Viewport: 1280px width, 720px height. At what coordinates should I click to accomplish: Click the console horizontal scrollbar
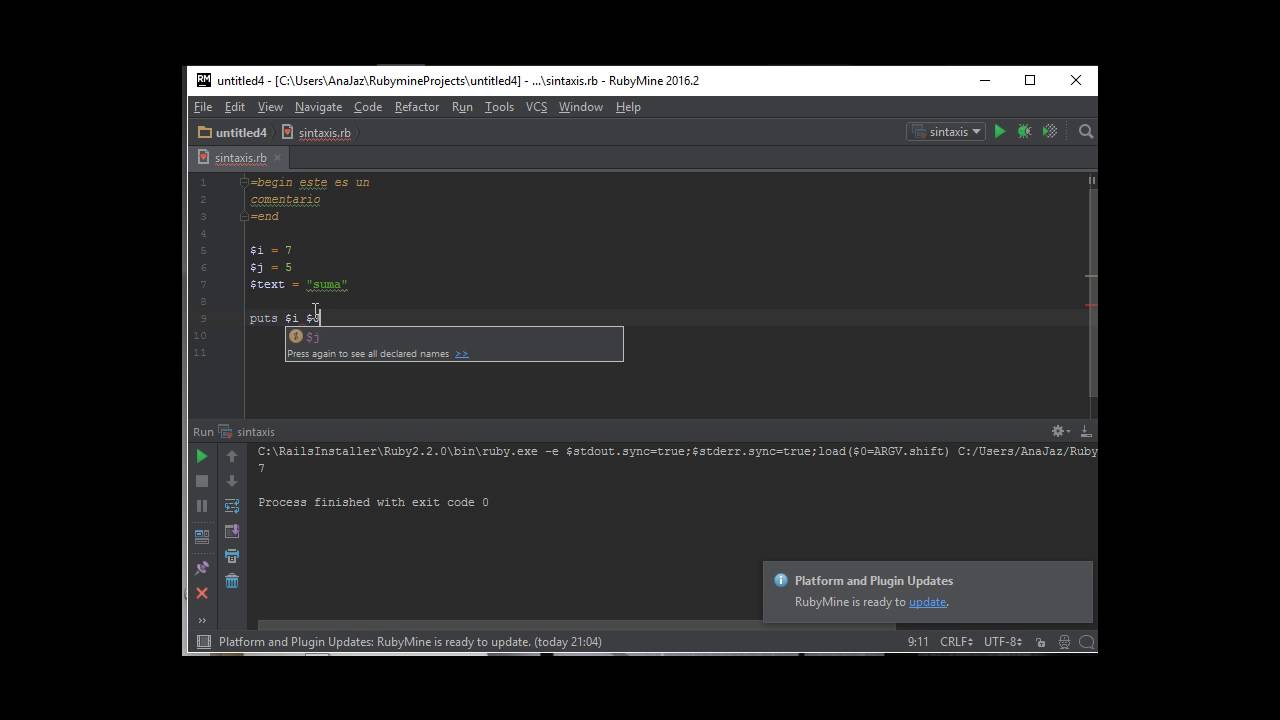click(577, 625)
